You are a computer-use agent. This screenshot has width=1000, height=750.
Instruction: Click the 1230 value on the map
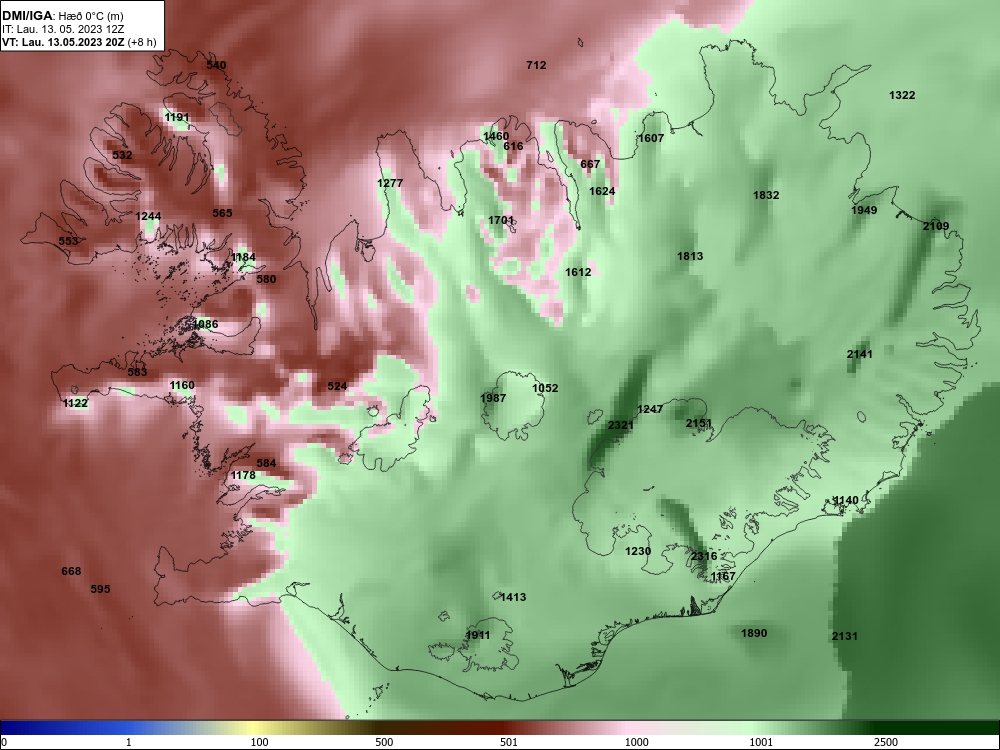pyautogui.click(x=638, y=551)
